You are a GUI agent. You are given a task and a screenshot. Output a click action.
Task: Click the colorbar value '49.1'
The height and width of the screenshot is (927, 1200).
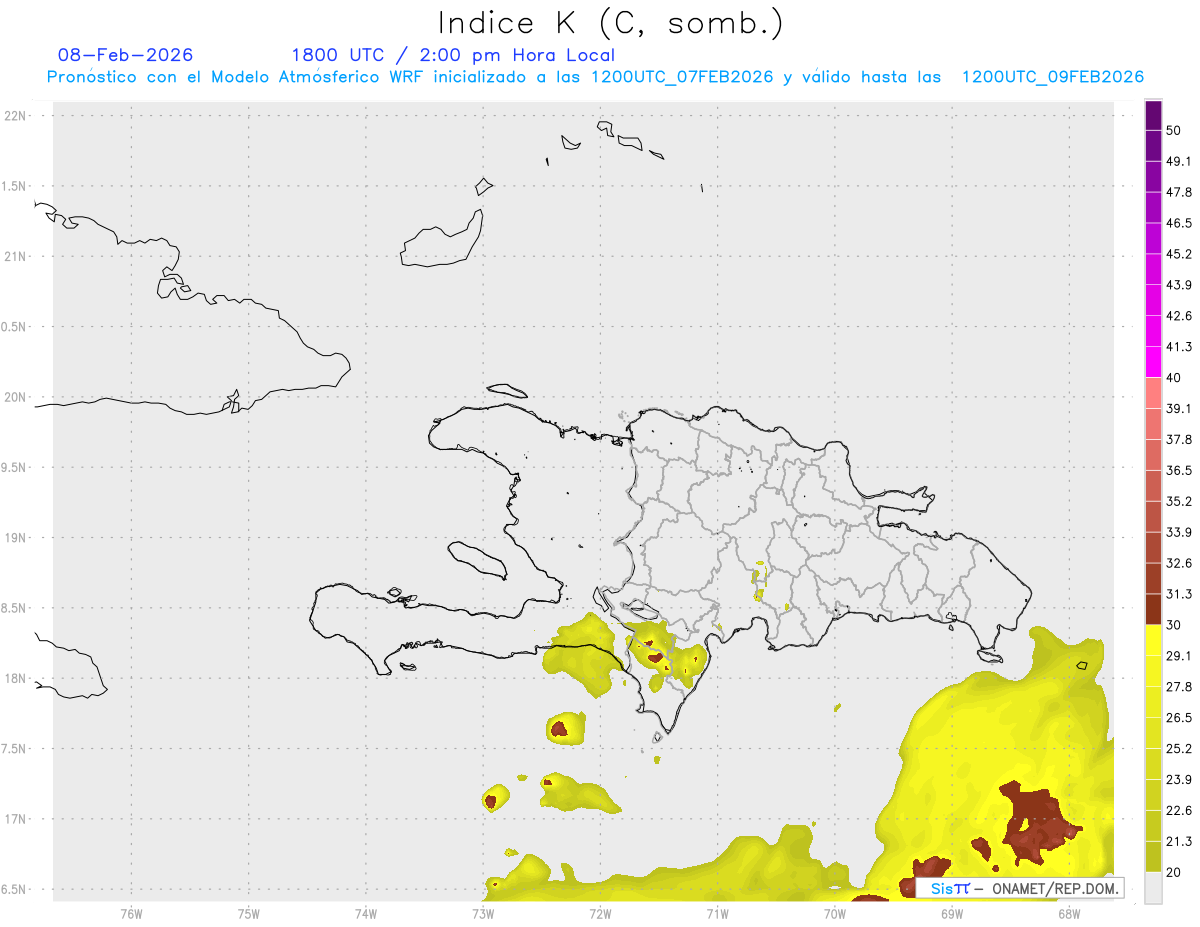[1179, 161]
